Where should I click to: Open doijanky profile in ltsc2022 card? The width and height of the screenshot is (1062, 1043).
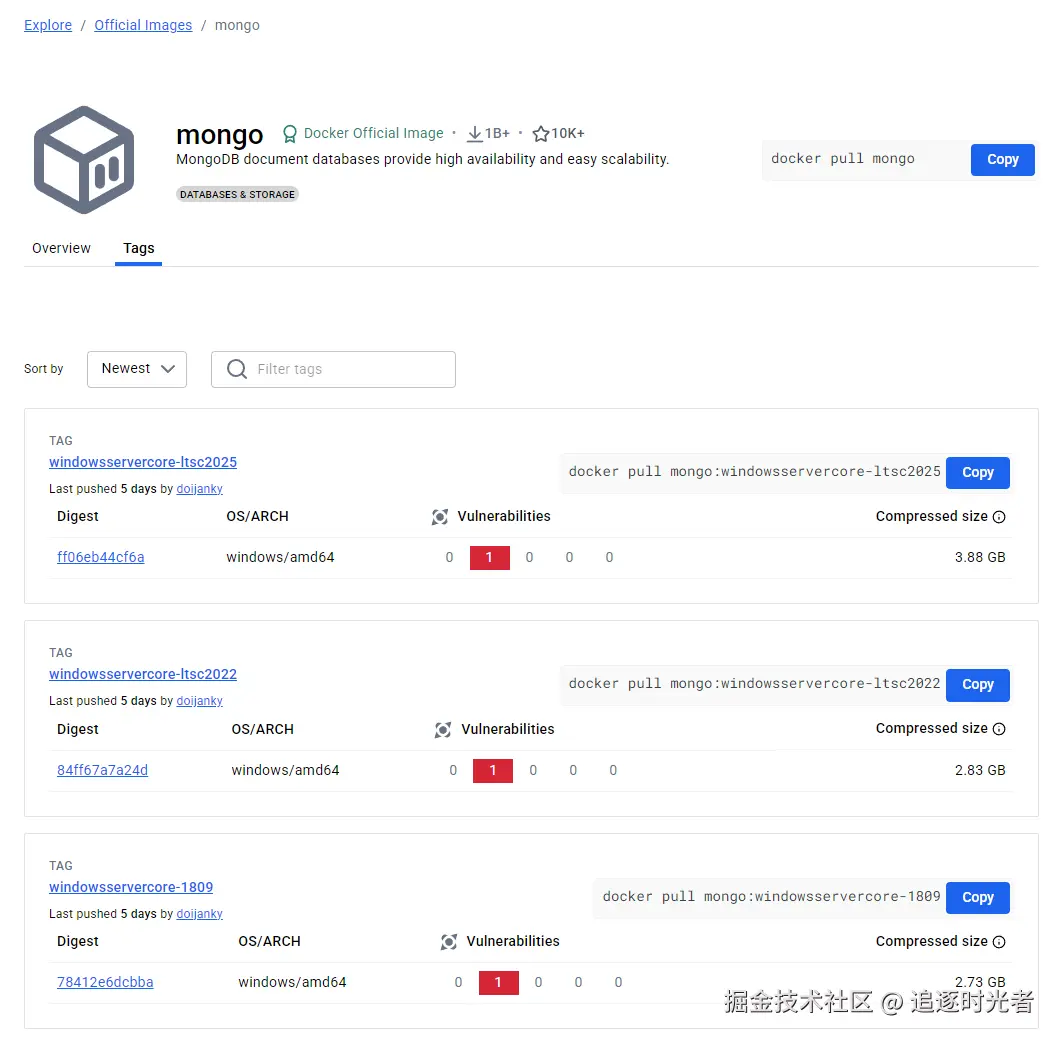(x=199, y=700)
